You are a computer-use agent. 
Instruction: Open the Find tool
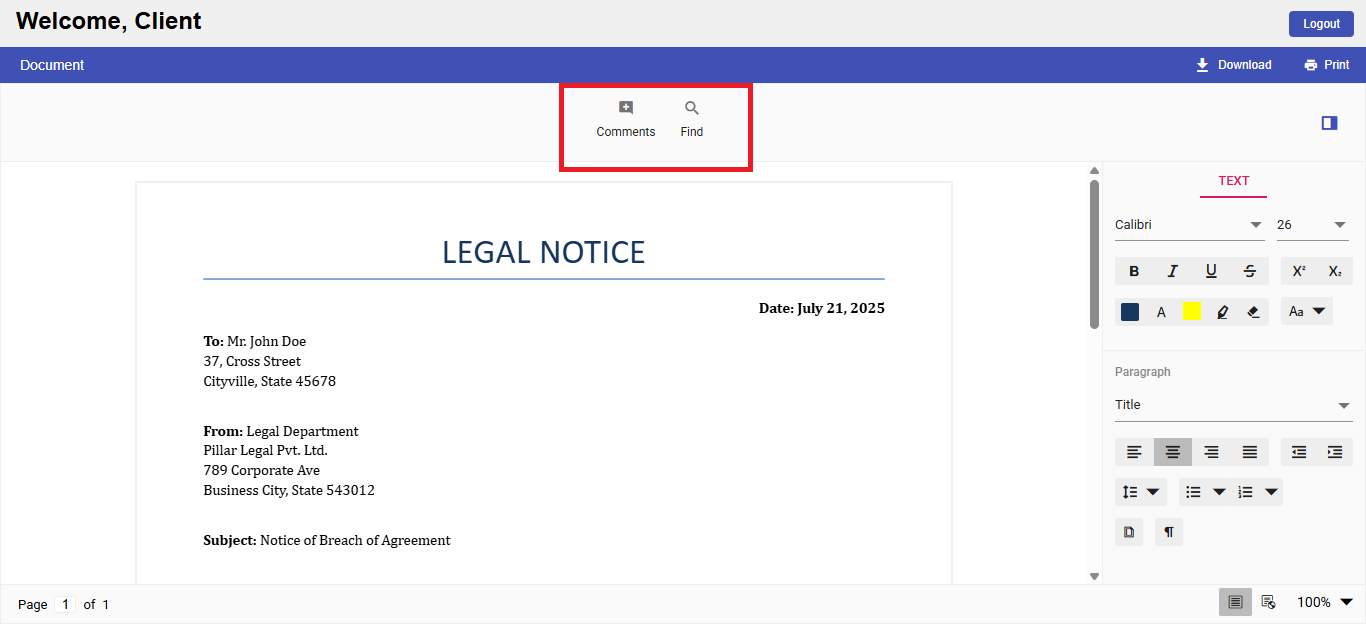pyautogui.click(x=691, y=117)
